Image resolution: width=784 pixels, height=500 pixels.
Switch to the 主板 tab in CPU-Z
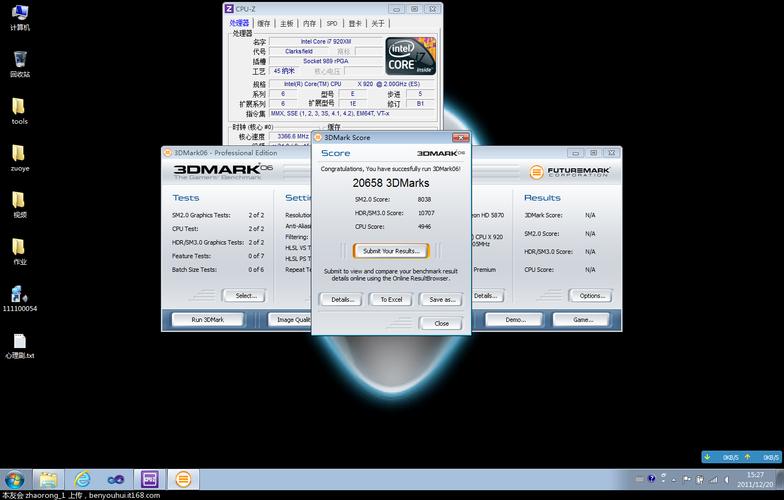pos(286,23)
